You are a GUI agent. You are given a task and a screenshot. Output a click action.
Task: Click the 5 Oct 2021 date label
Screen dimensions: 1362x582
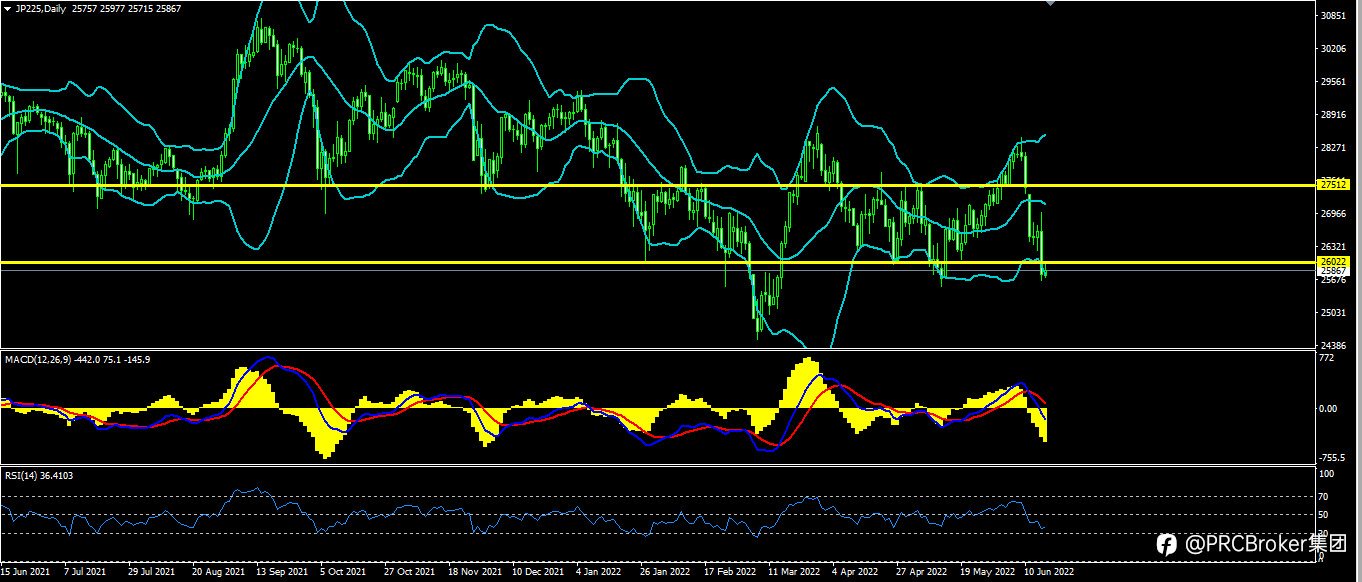click(343, 573)
